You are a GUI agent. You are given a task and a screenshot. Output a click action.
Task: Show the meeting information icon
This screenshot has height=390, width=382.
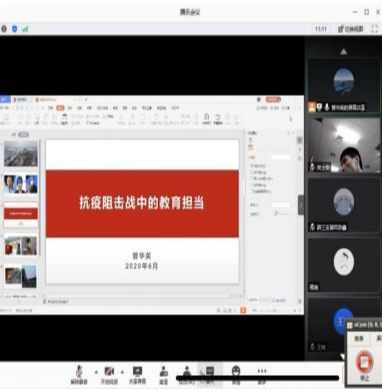[x=4, y=29]
